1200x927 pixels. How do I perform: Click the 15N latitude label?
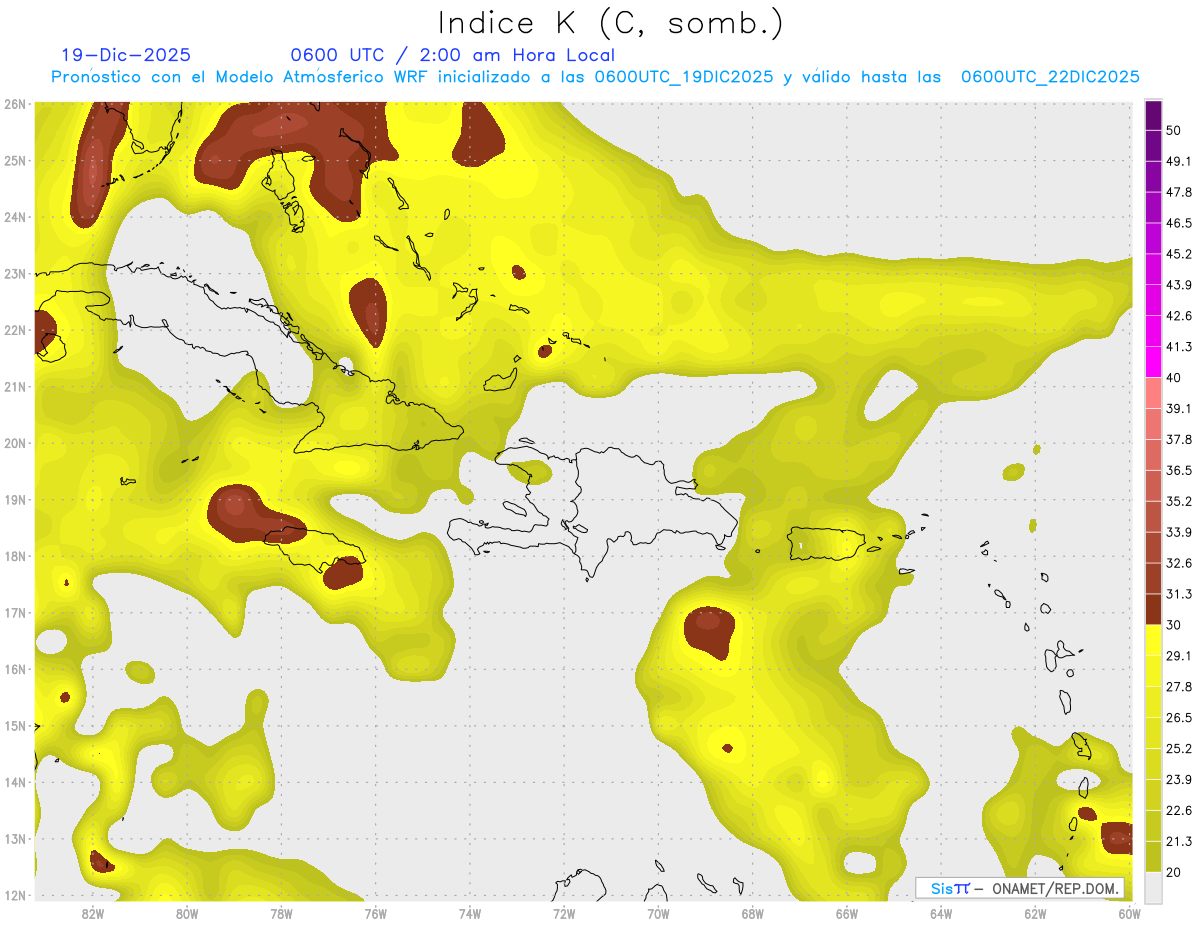pos(14,726)
